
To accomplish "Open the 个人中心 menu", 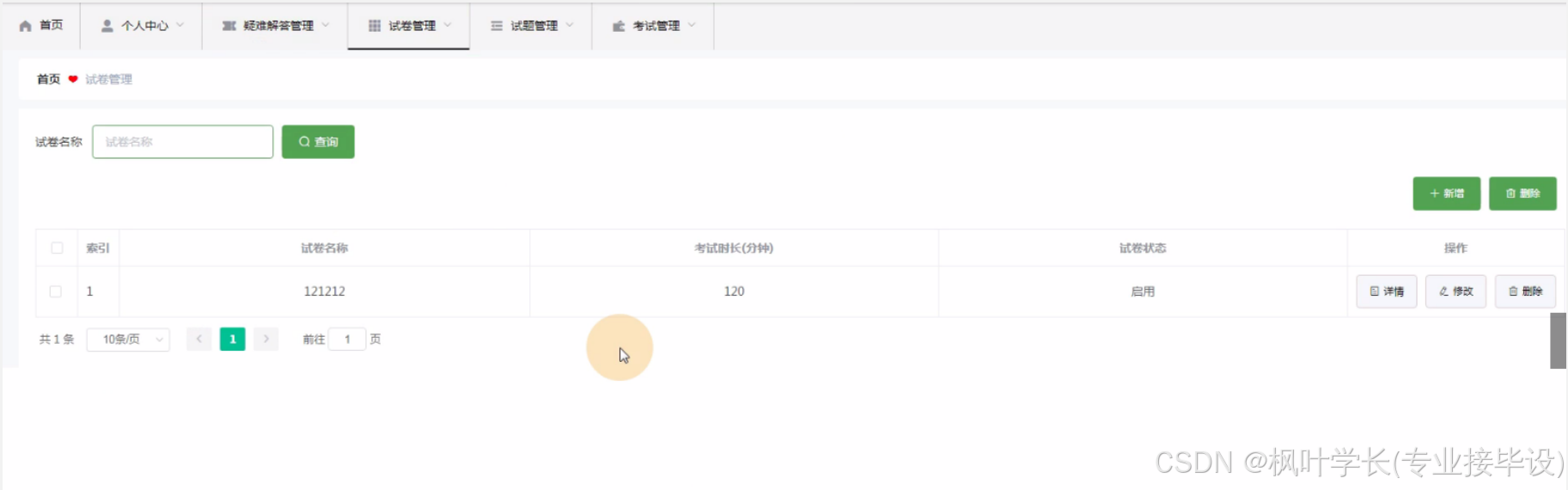I will [x=142, y=26].
